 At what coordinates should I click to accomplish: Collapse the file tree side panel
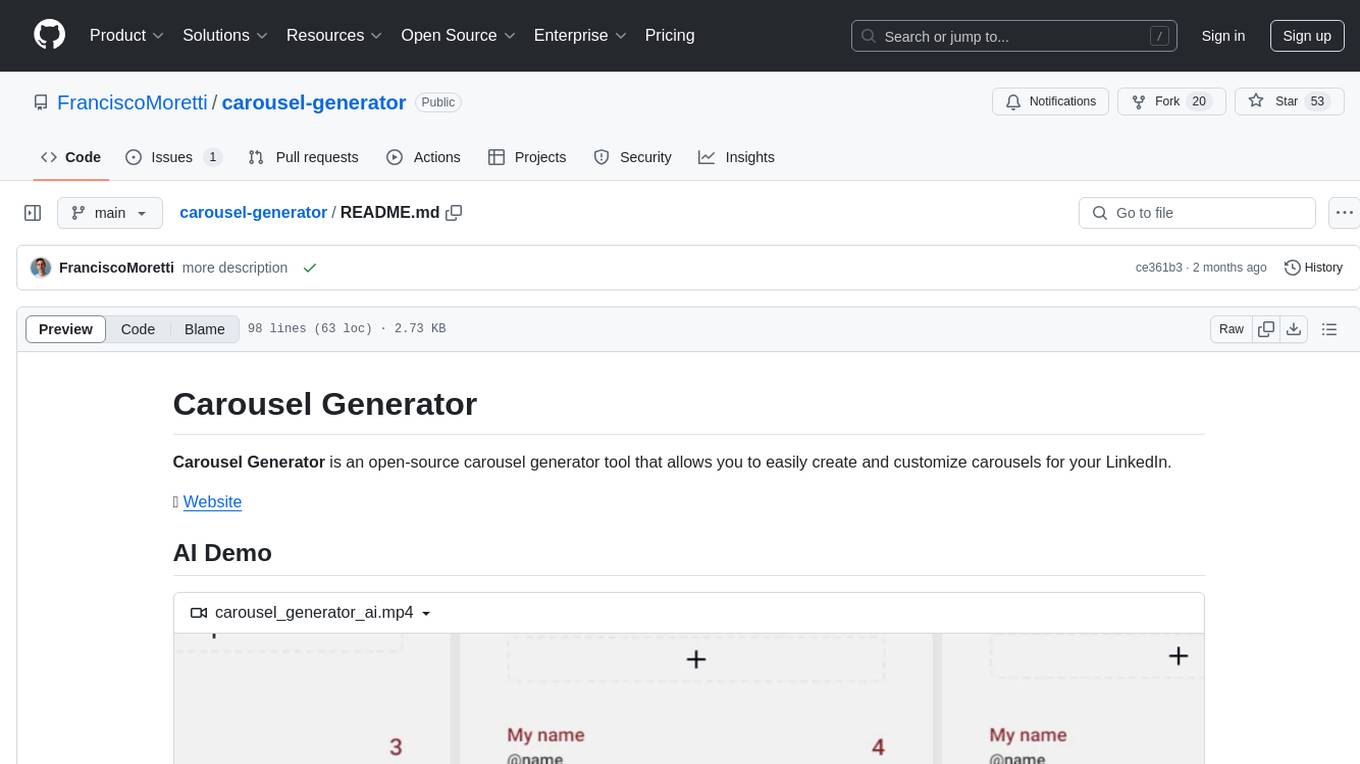coord(33,213)
